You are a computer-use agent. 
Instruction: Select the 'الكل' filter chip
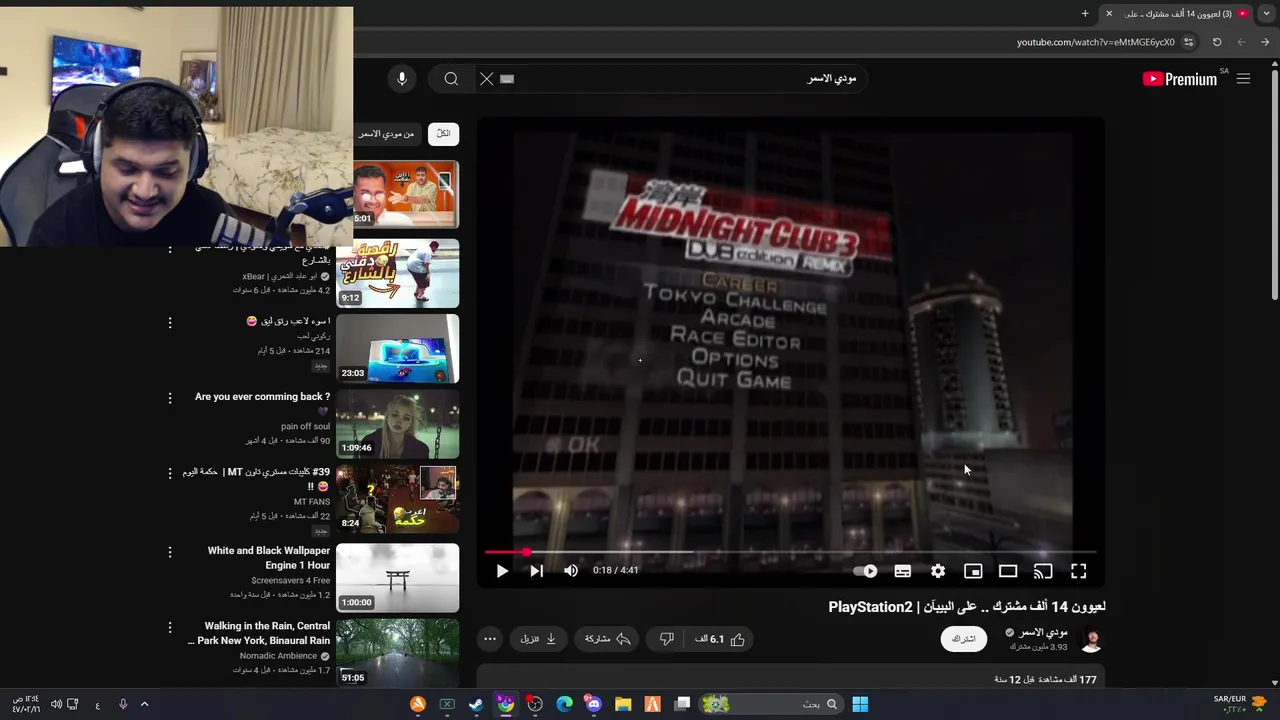pos(443,133)
